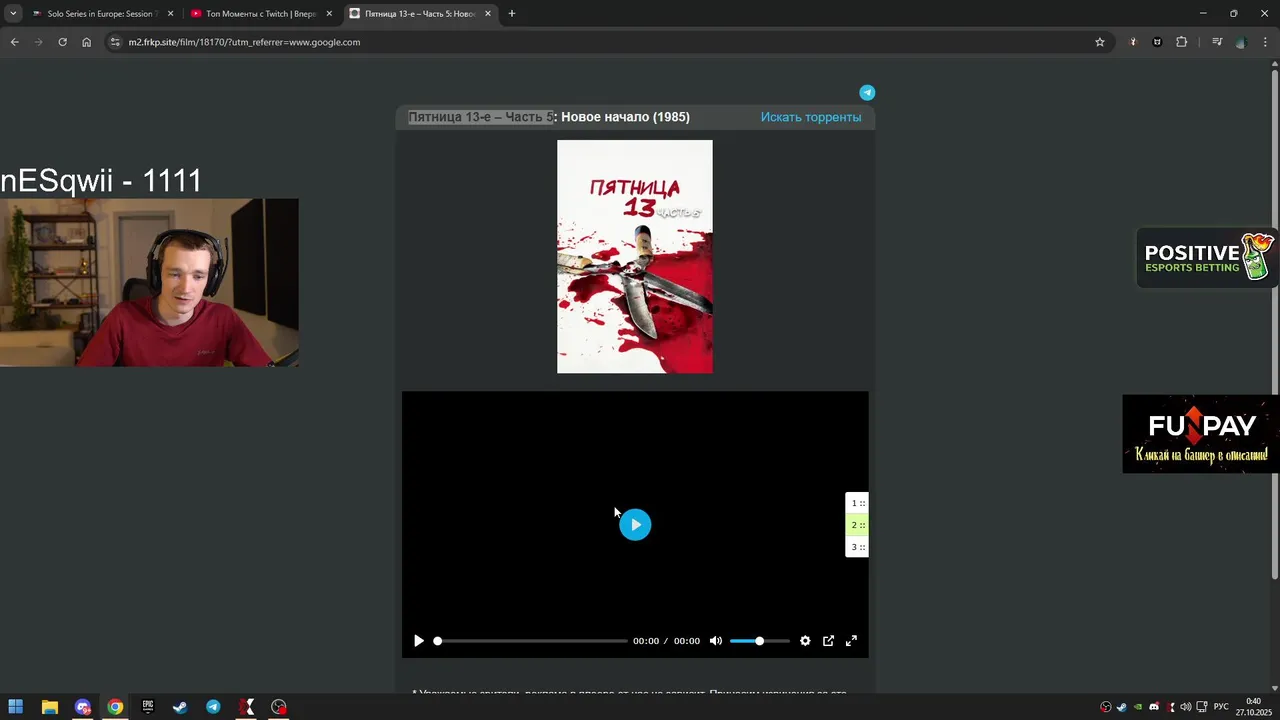This screenshot has width=1280, height=720.
Task: Launch Epic Games from the taskbar
Action: [x=148, y=707]
